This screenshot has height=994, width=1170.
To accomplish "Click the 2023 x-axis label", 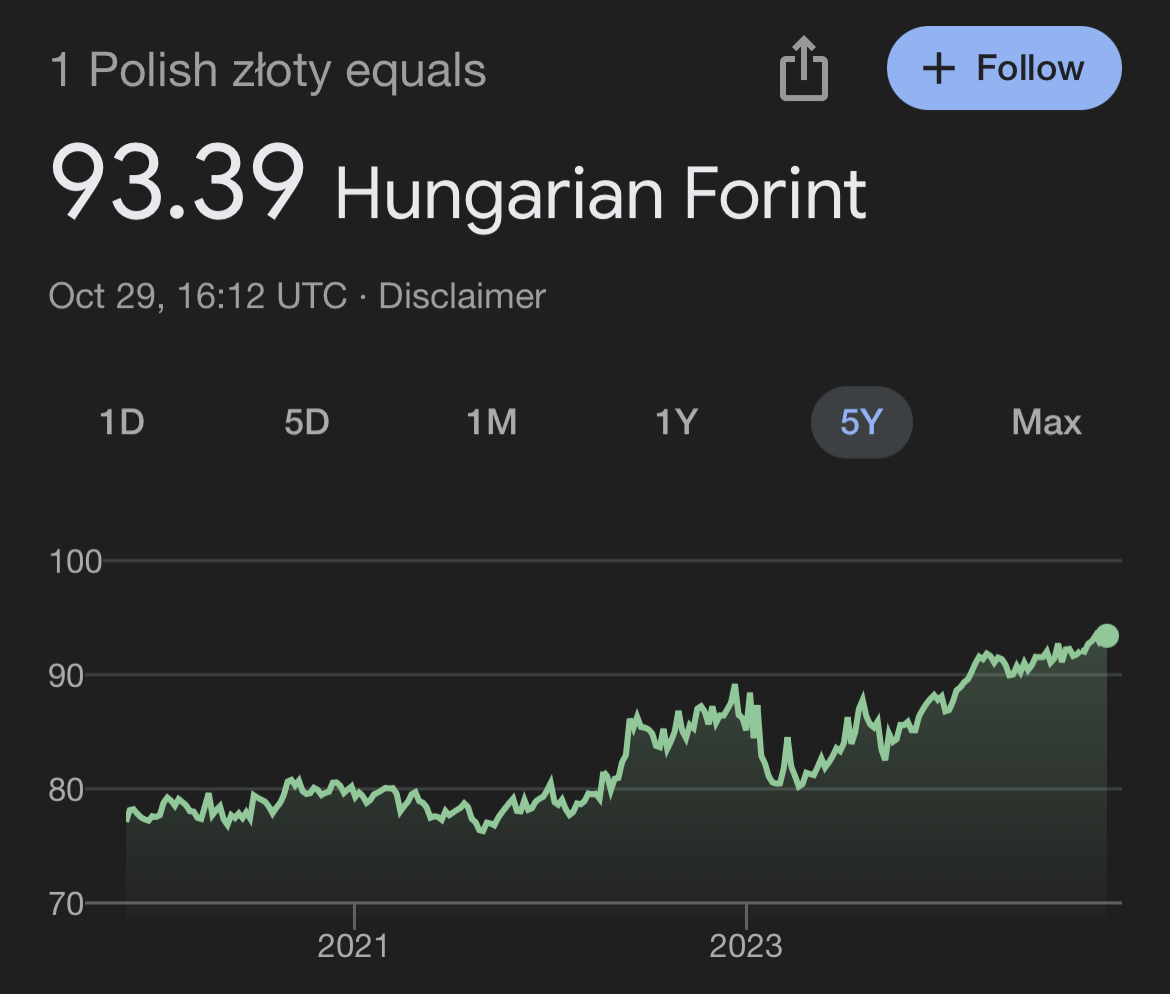I will click(x=745, y=946).
